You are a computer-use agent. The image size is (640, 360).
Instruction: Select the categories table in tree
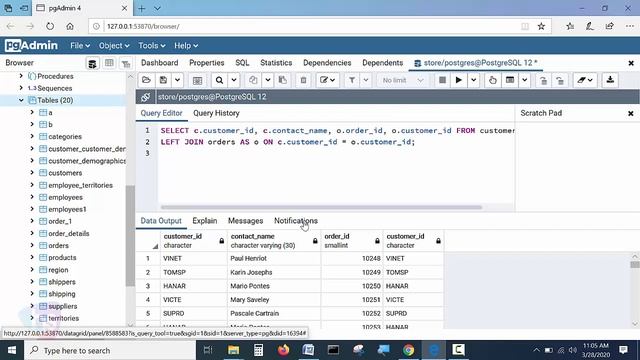(x=65, y=137)
